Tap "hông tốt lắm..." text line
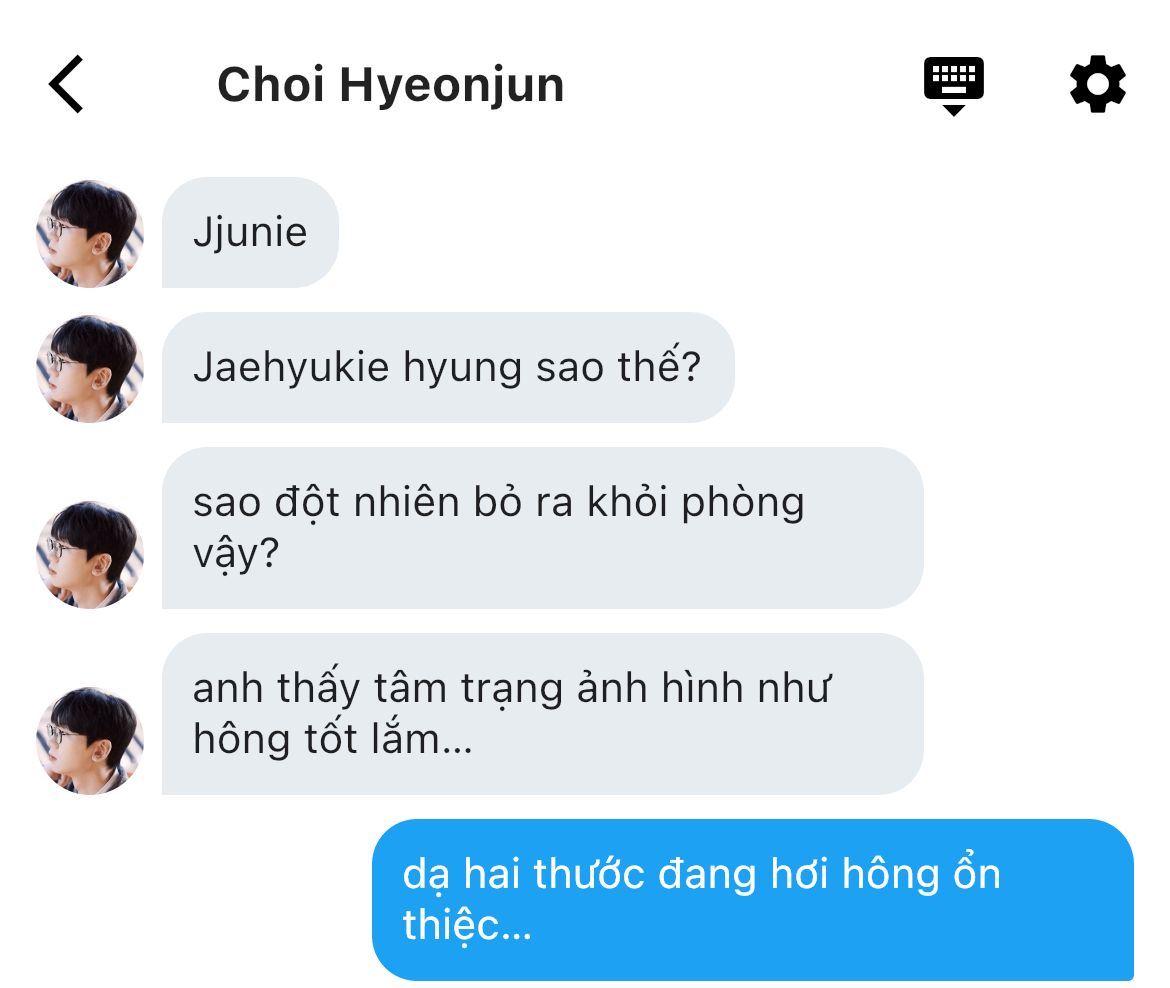Image resolution: width=1170 pixels, height=988 pixels. (333, 740)
